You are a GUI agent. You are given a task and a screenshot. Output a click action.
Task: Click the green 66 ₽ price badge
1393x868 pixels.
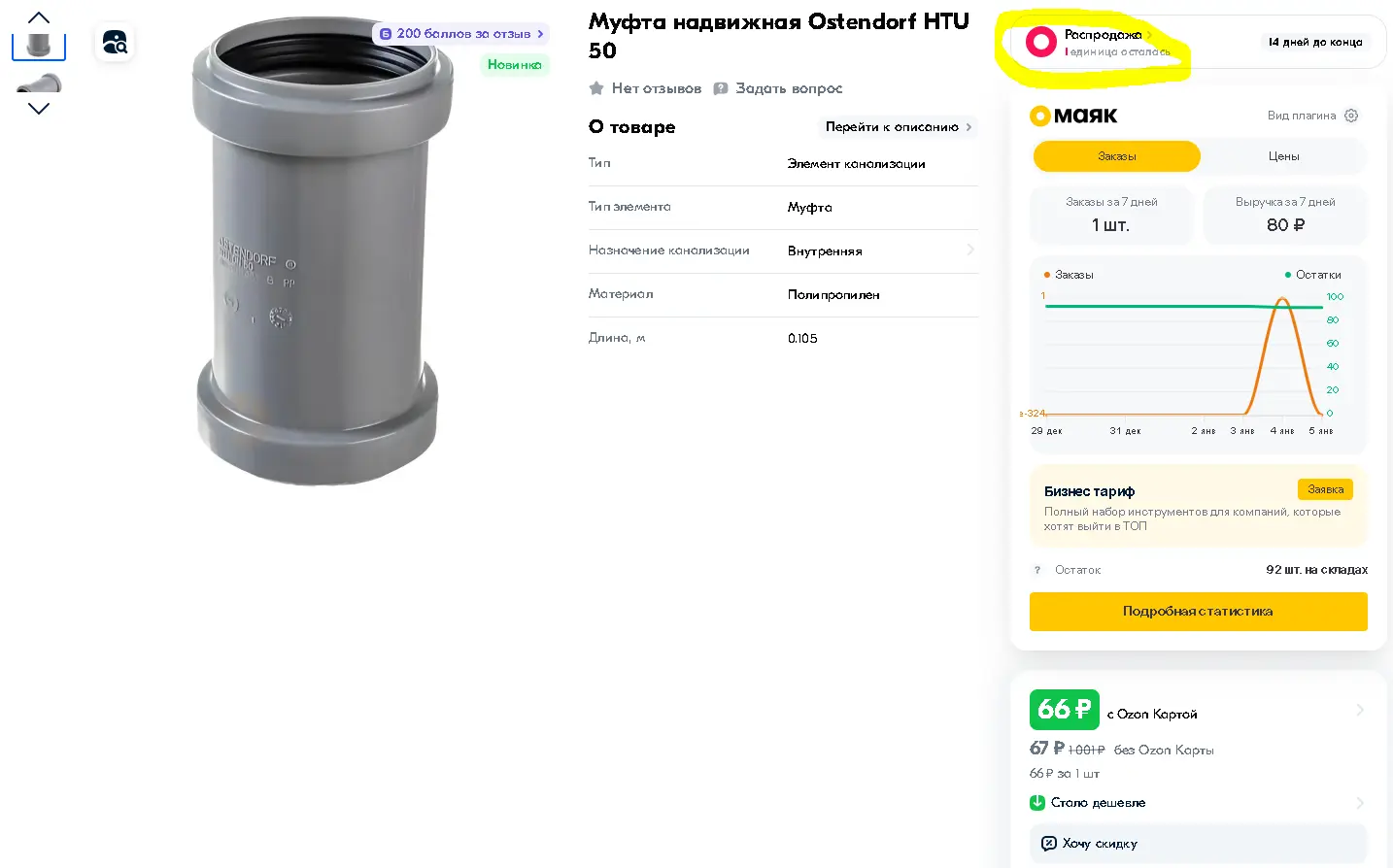(1065, 710)
